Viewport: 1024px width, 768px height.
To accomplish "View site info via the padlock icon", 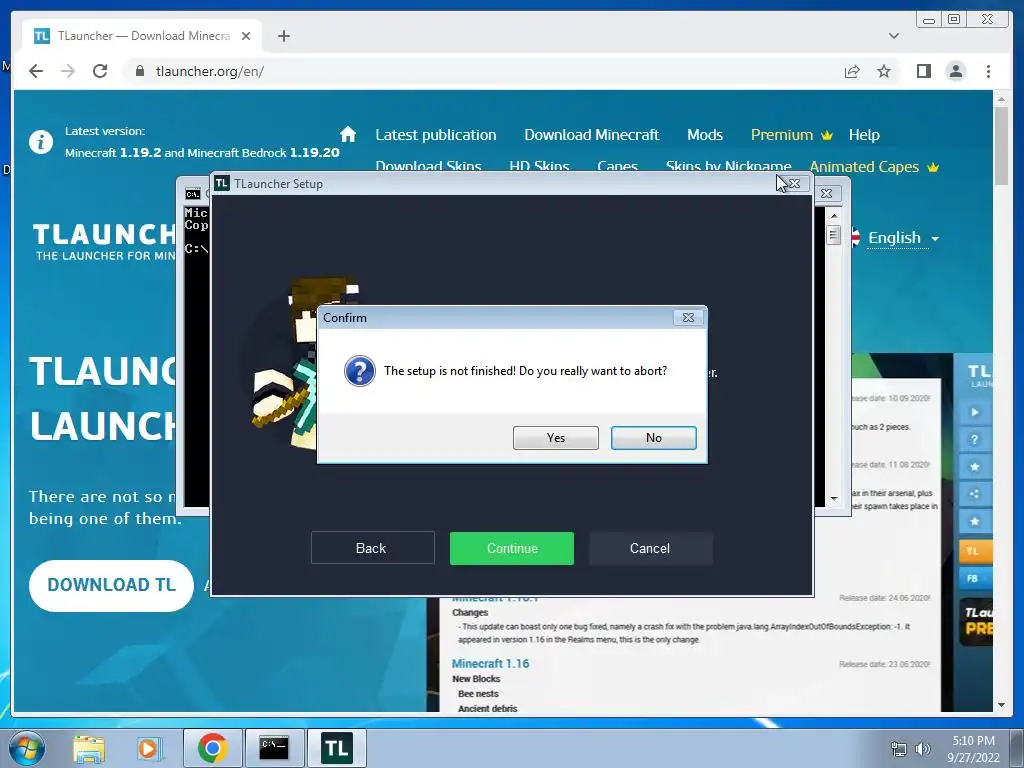I will (x=140, y=71).
